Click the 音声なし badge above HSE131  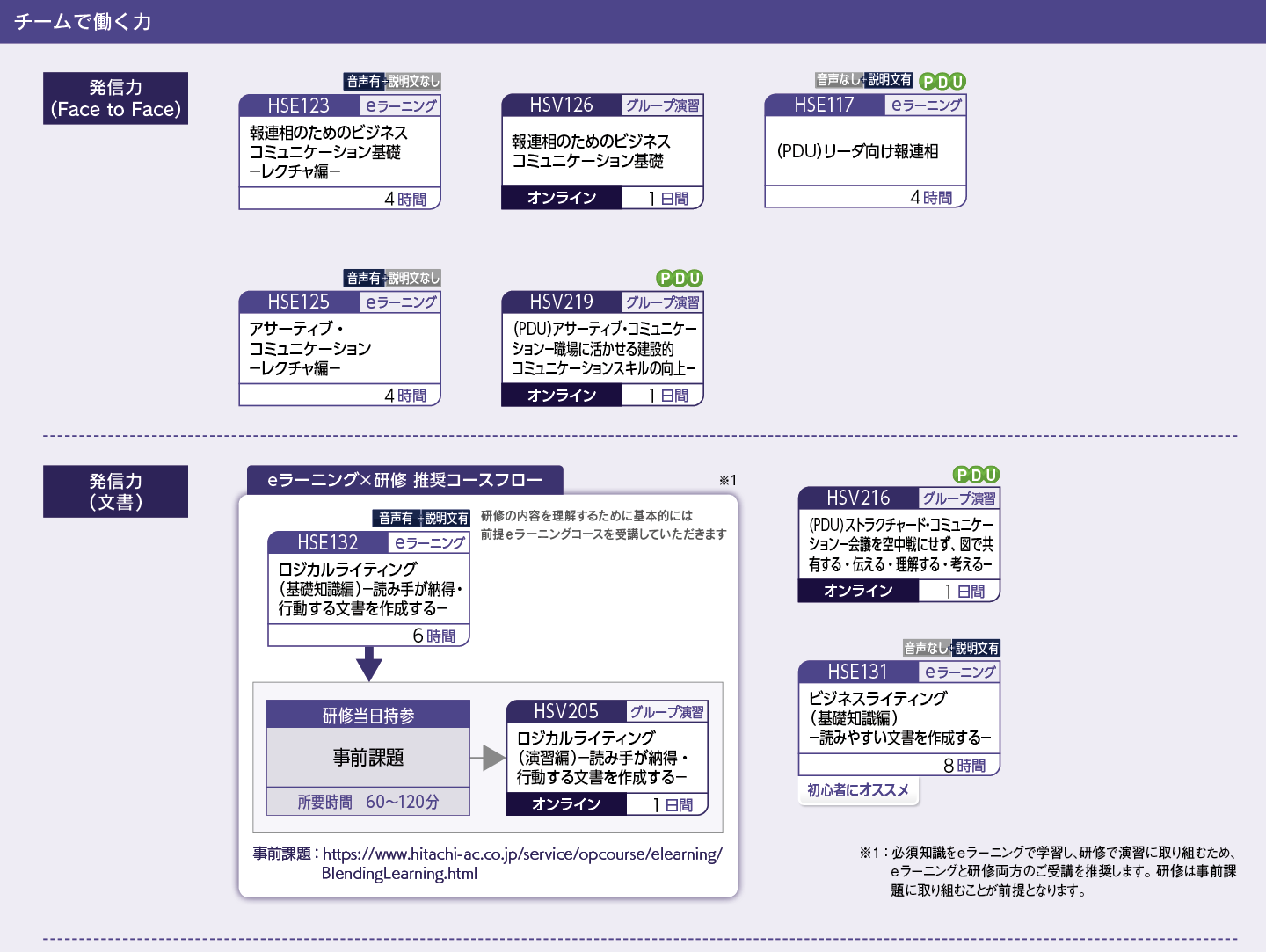pyautogui.click(x=926, y=648)
